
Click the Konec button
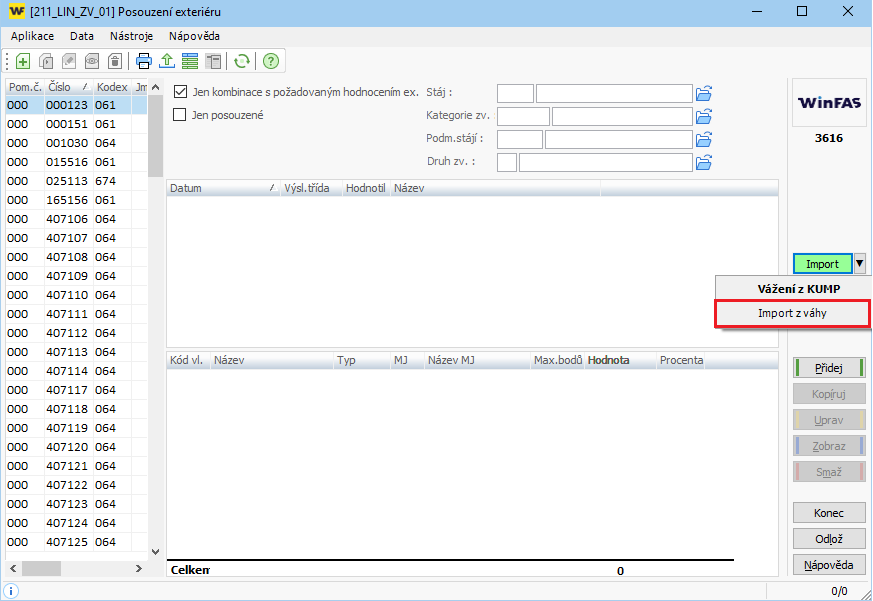[828, 513]
